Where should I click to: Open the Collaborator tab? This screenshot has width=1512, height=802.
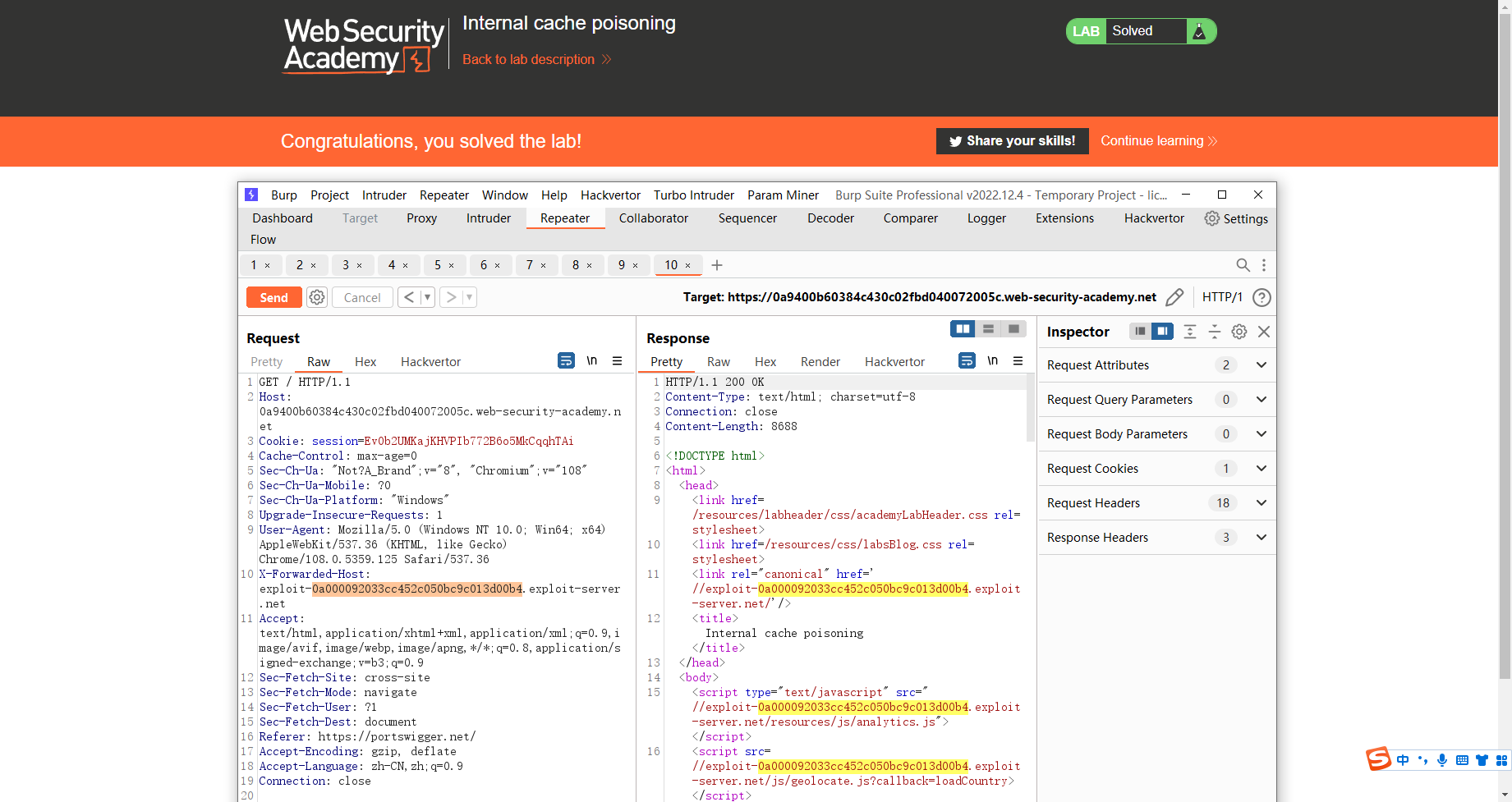tap(654, 218)
